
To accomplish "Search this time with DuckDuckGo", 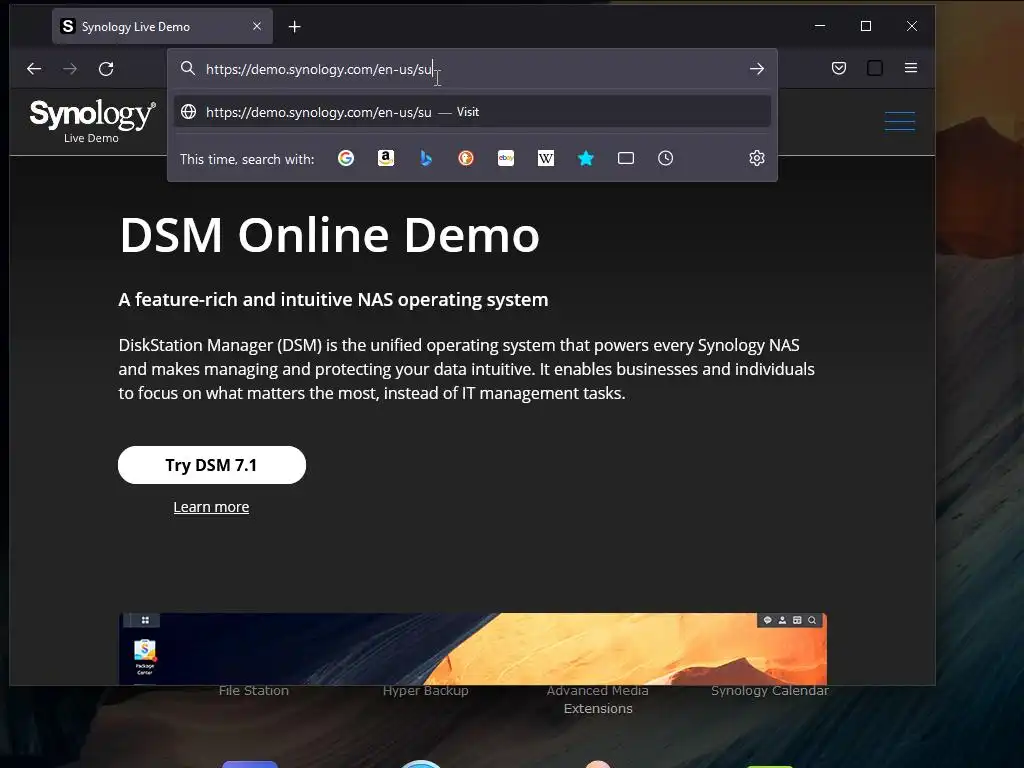I will [x=466, y=158].
